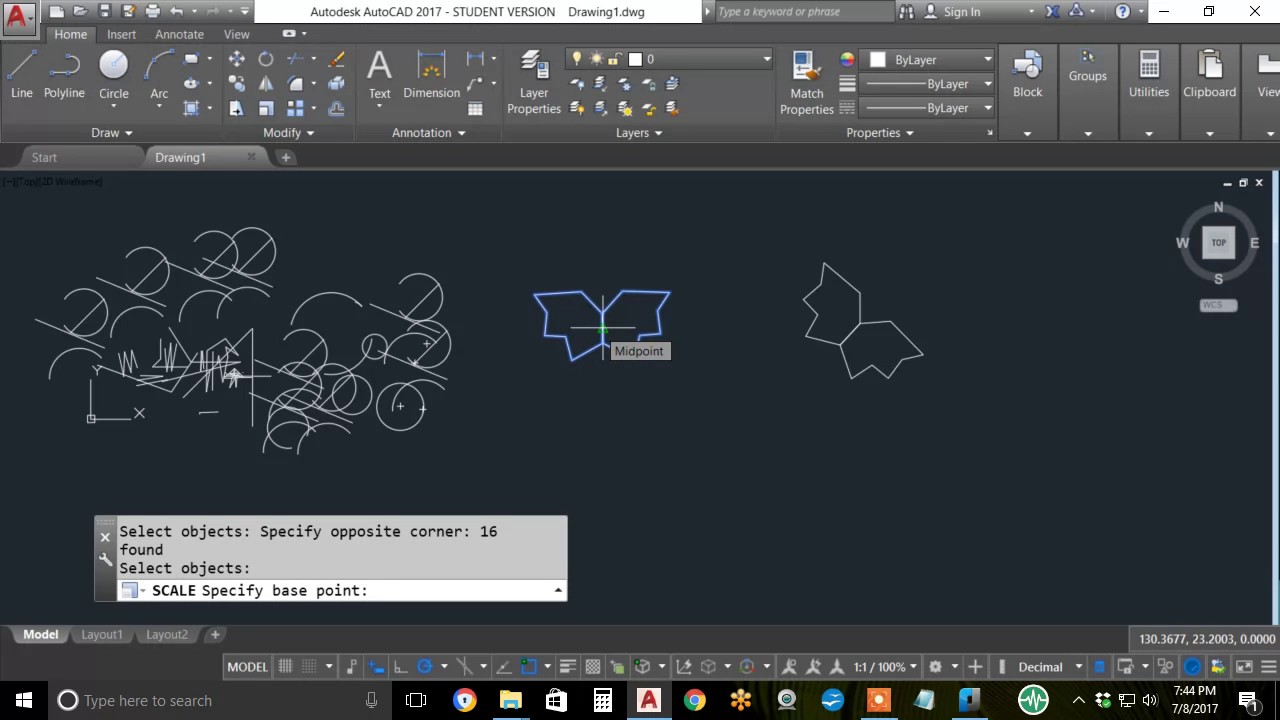The width and height of the screenshot is (1280, 720).
Task: Select the Line drawing tool
Action: click(x=21, y=75)
